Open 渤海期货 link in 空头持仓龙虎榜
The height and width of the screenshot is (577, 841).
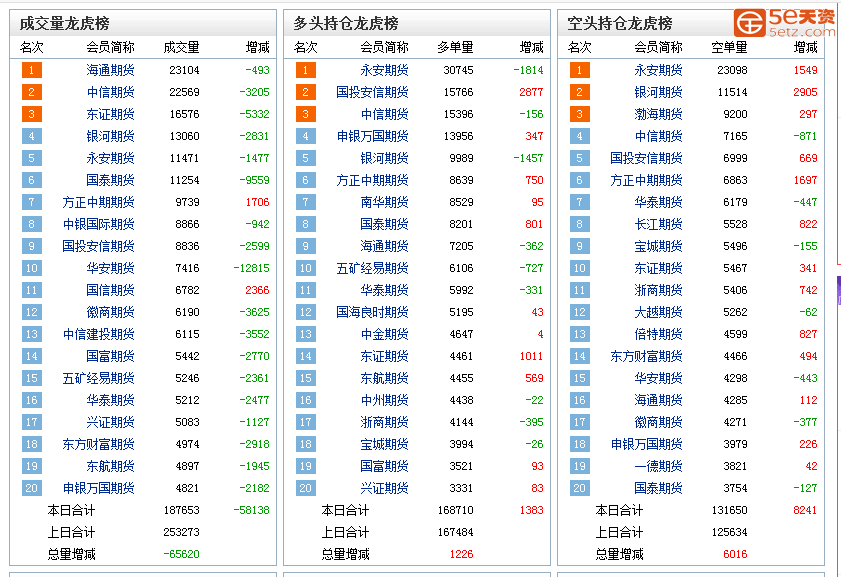[659, 114]
